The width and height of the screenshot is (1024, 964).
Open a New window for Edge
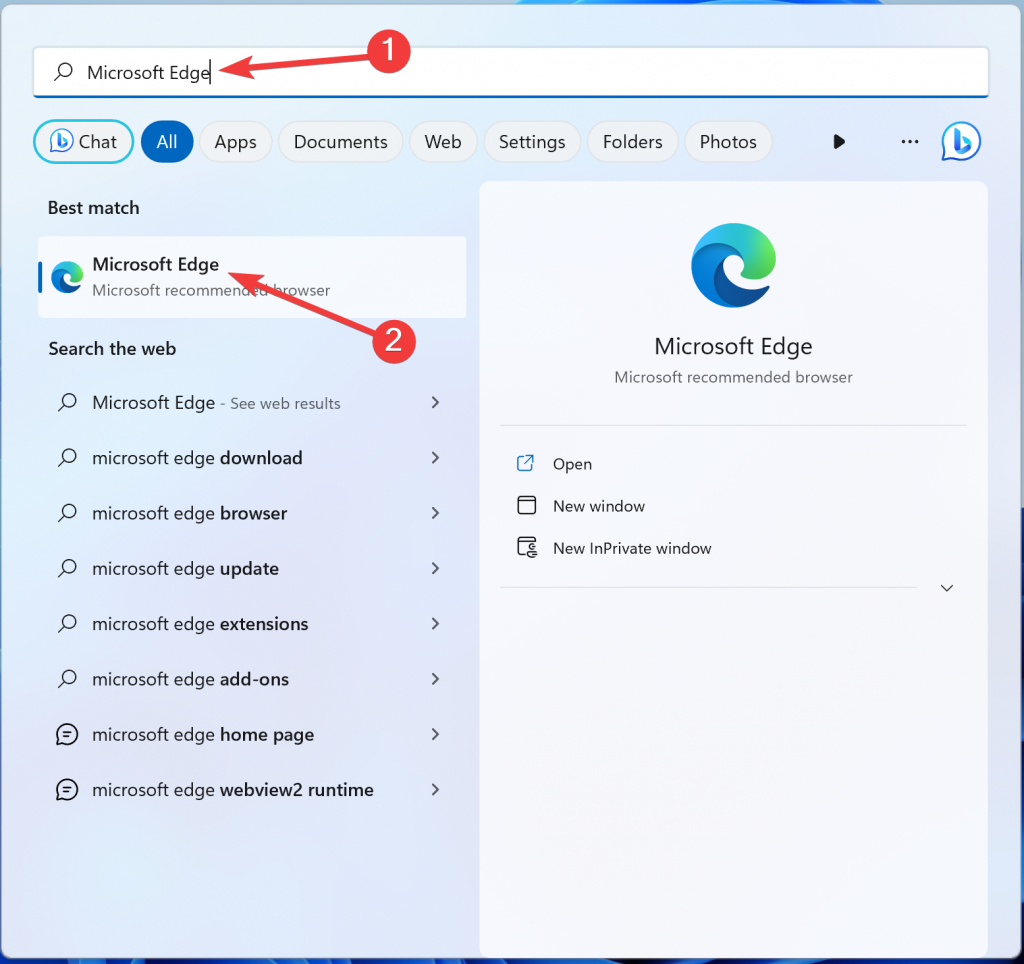tap(597, 506)
